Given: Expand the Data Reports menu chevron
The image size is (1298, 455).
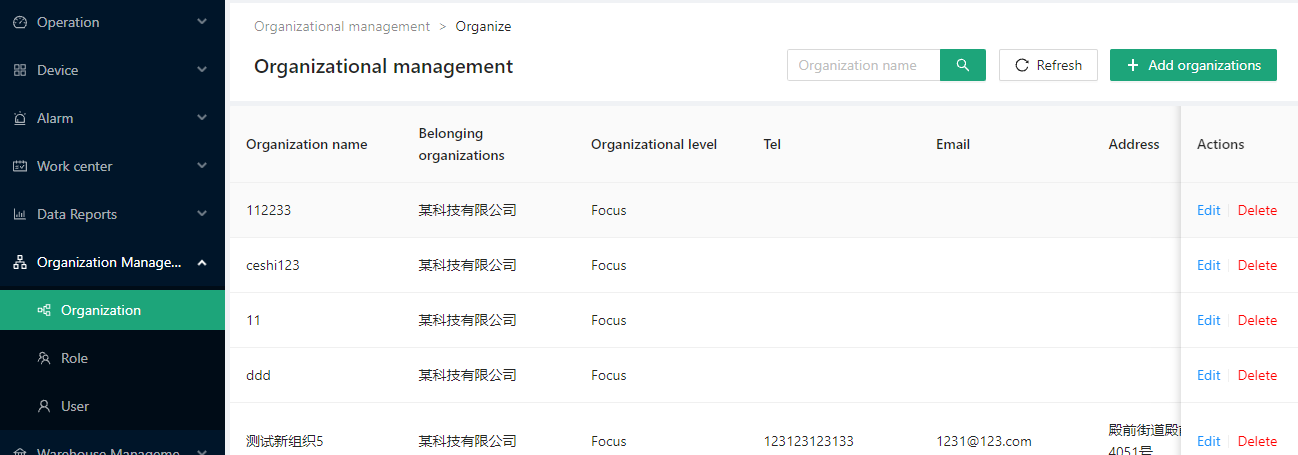Looking at the screenshot, I should (202, 214).
